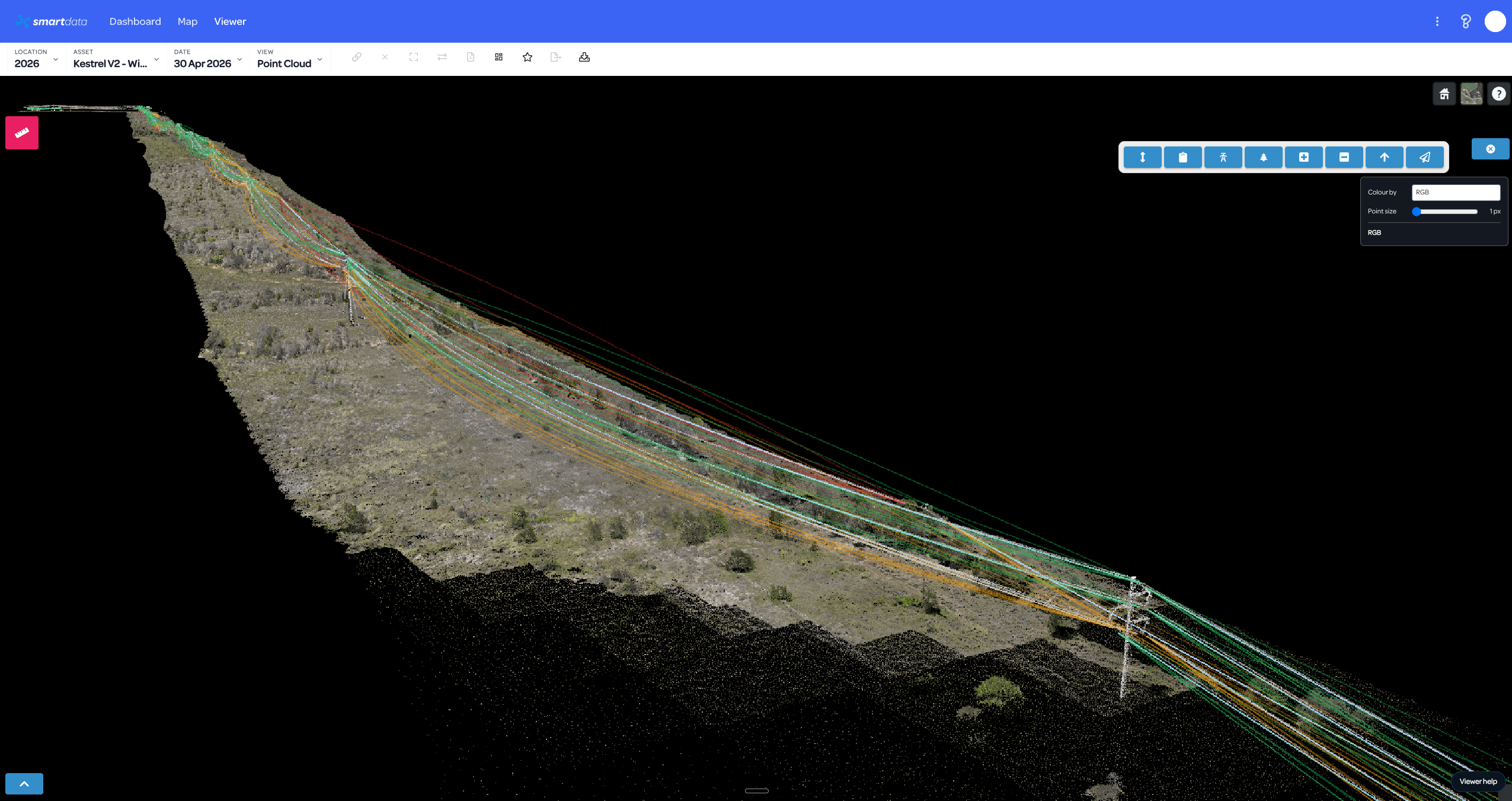The height and width of the screenshot is (801, 1512).
Task: Click the satellite basemap thumbnail
Action: pos(1471,94)
